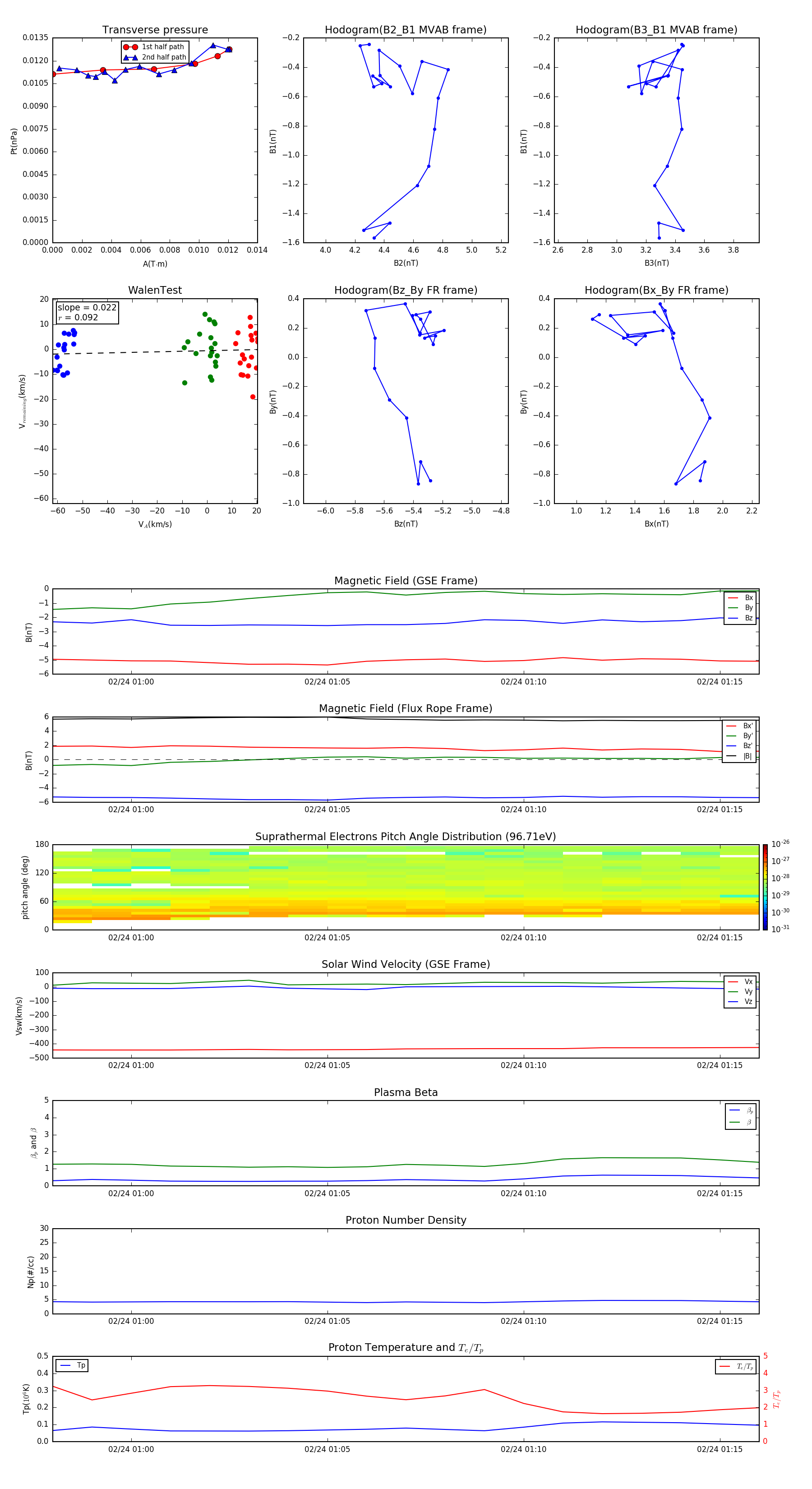Click the 'r = 0.092' annotation
Viewport: 812px width, 1489px height.
pyautogui.click(x=78, y=317)
